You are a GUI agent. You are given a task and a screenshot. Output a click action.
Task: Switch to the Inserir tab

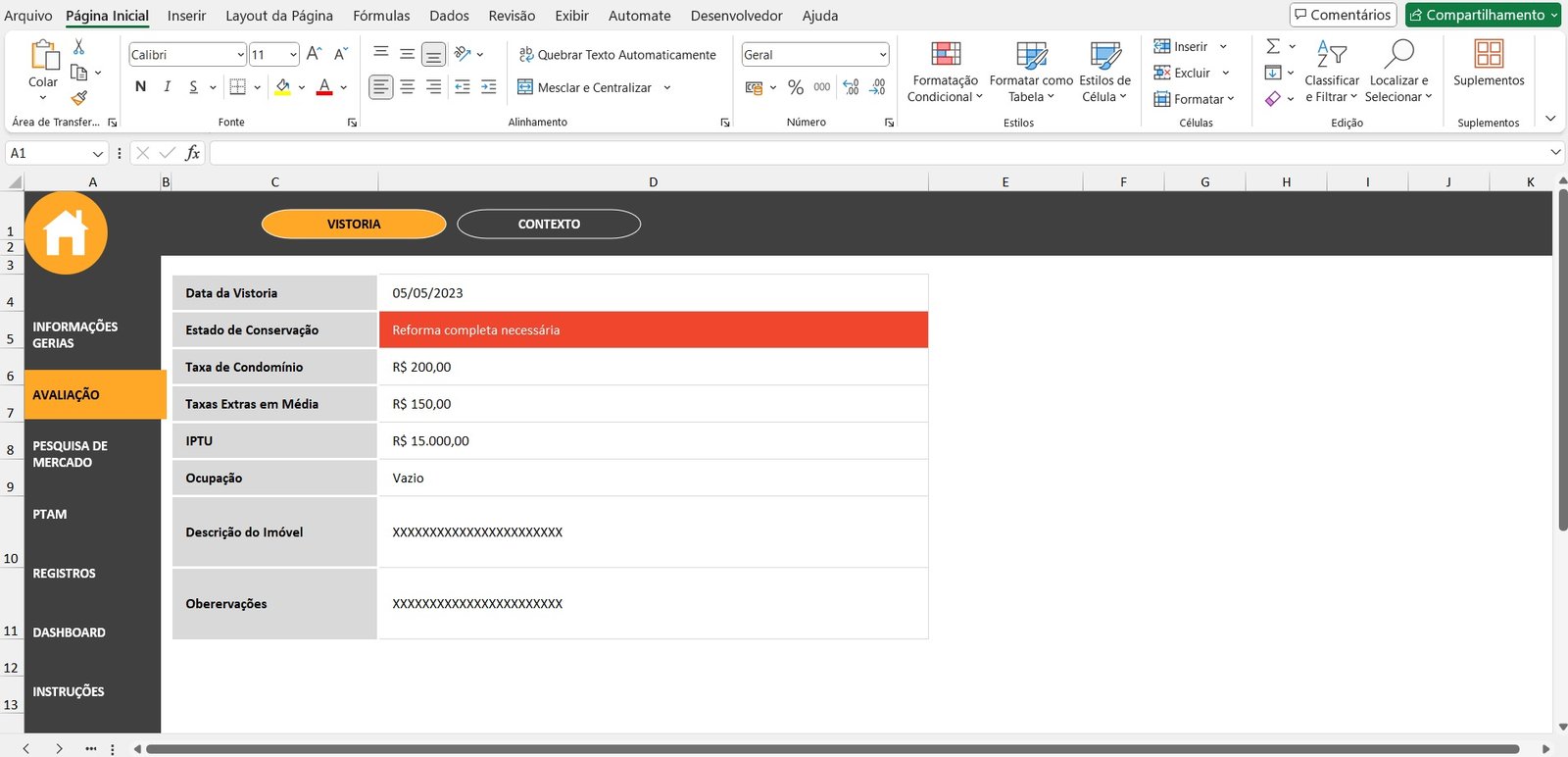(186, 16)
